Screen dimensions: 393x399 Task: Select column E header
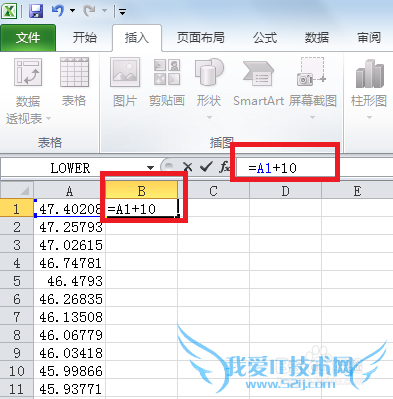pyautogui.click(x=357, y=191)
